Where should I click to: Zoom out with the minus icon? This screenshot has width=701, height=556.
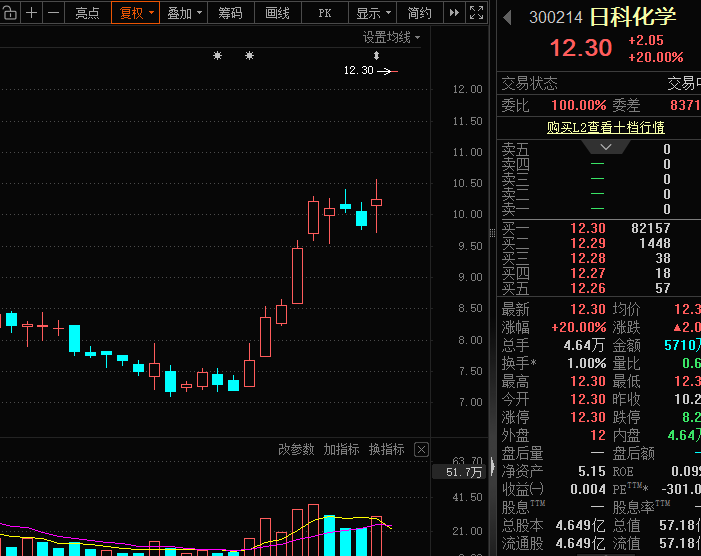pos(53,13)
